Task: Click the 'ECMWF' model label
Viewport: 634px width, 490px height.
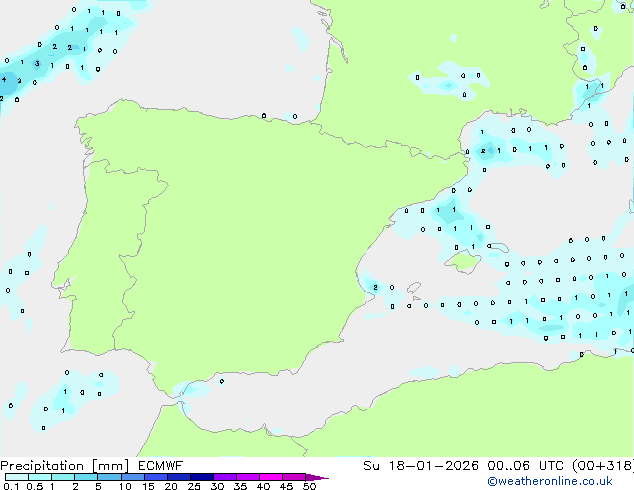Action: point(161,466)
